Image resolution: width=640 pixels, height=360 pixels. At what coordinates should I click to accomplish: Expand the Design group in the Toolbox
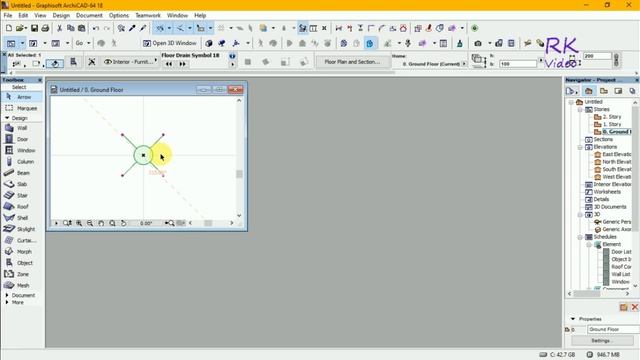tap(7, 118)
